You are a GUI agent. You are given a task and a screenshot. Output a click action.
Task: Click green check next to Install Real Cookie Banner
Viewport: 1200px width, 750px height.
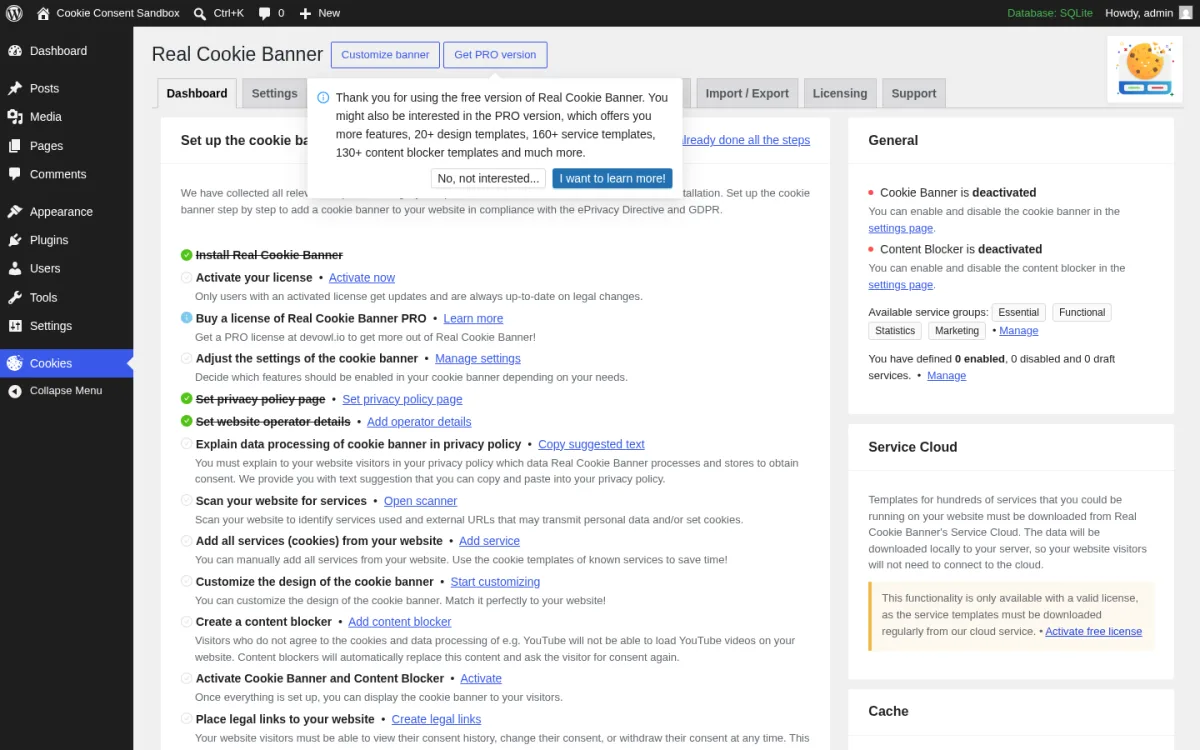(186, 255)
